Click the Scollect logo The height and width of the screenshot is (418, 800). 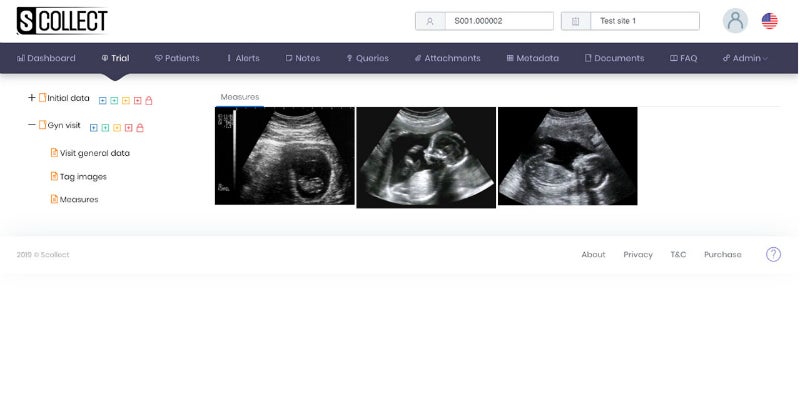pyautogui.click(x=62, y=21)
